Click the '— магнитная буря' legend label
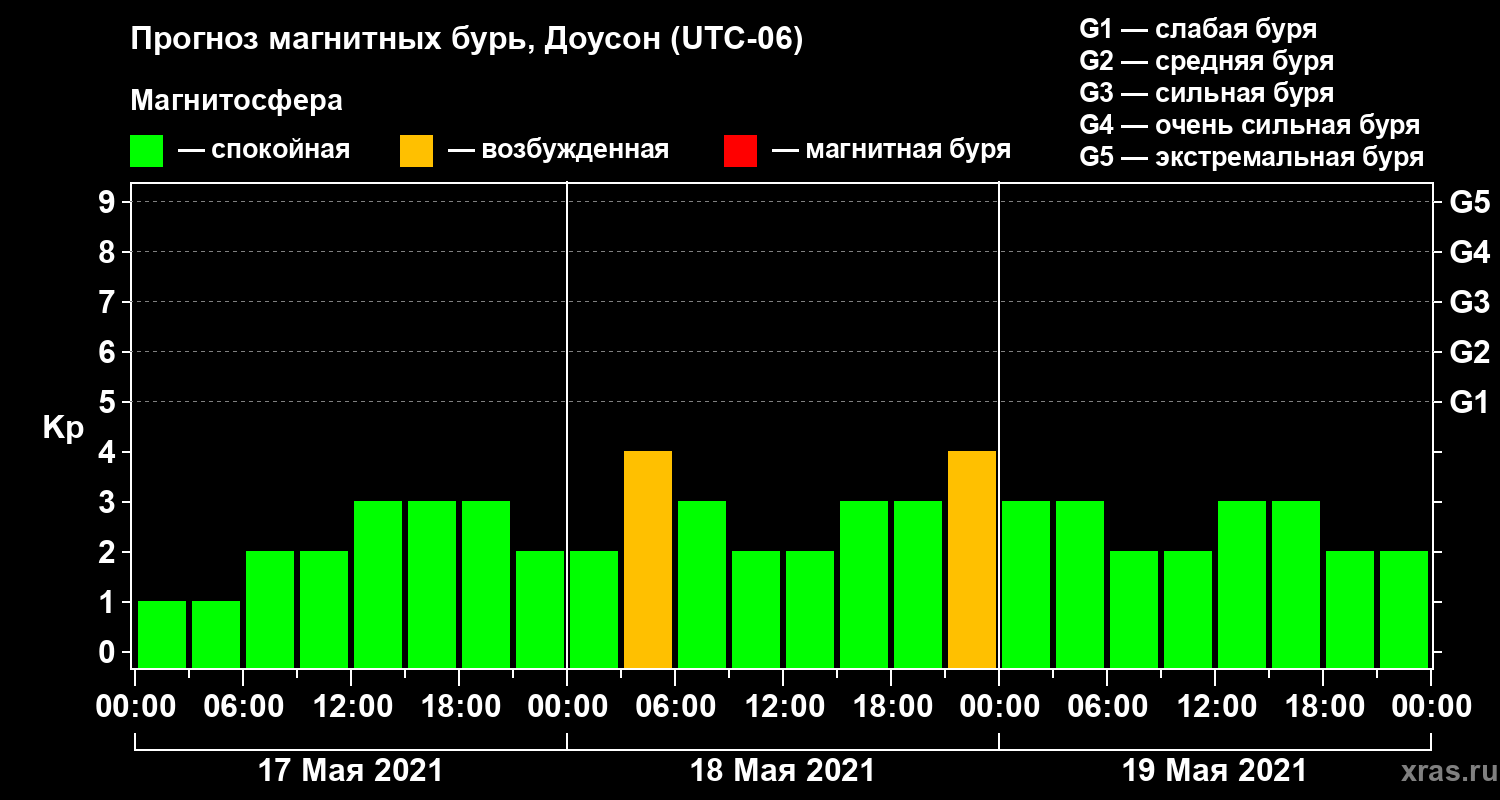Image resolution: width=1500 pixels, height=800 pixels. (x=892, y=150)
